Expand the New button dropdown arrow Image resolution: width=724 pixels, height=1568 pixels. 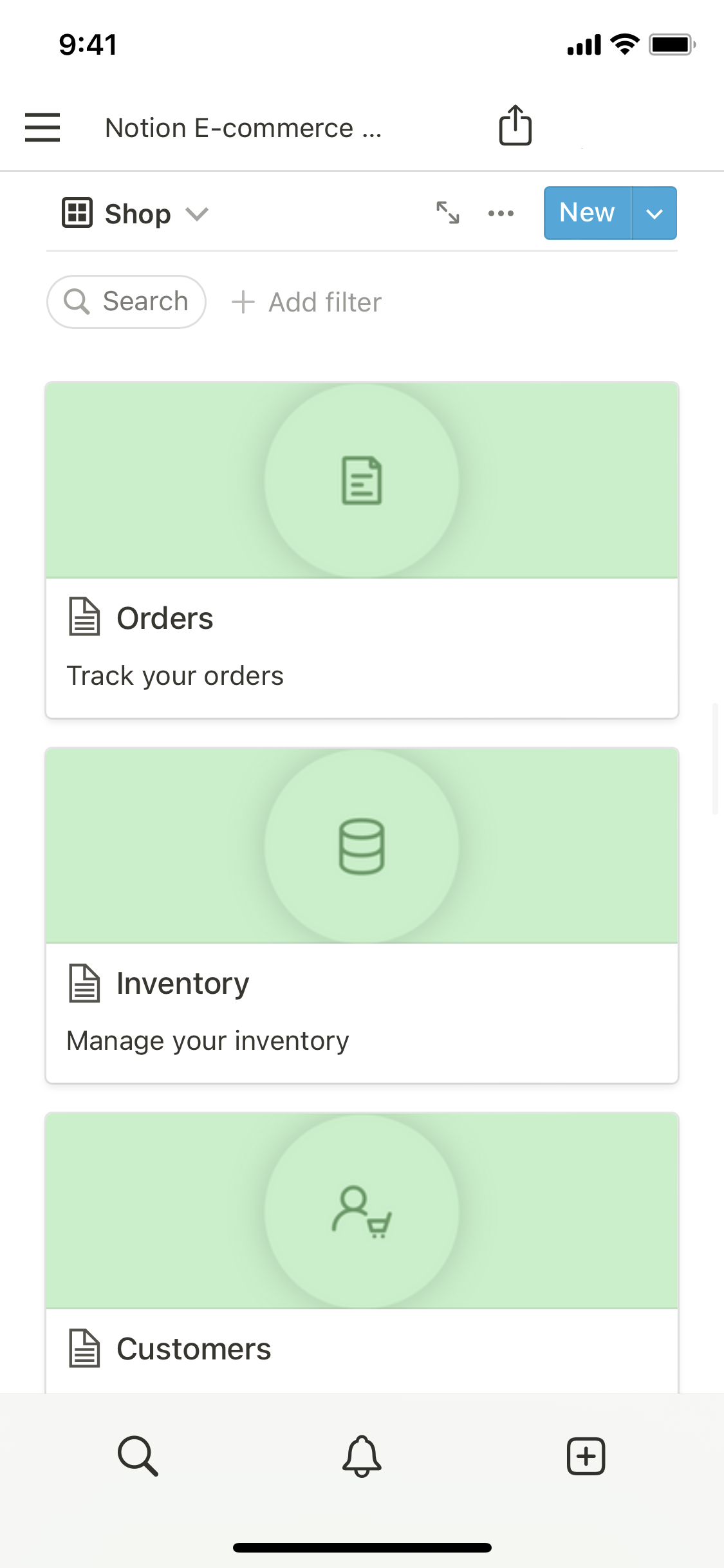click(x=654, y=213)
